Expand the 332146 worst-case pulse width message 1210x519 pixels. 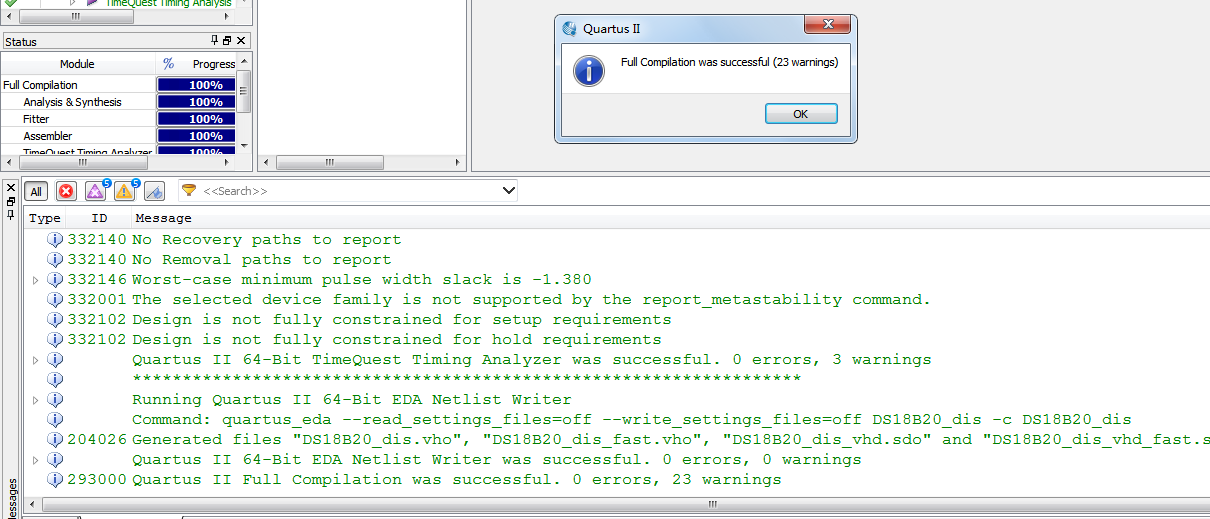pyautogui.click(x=37, y=280)
